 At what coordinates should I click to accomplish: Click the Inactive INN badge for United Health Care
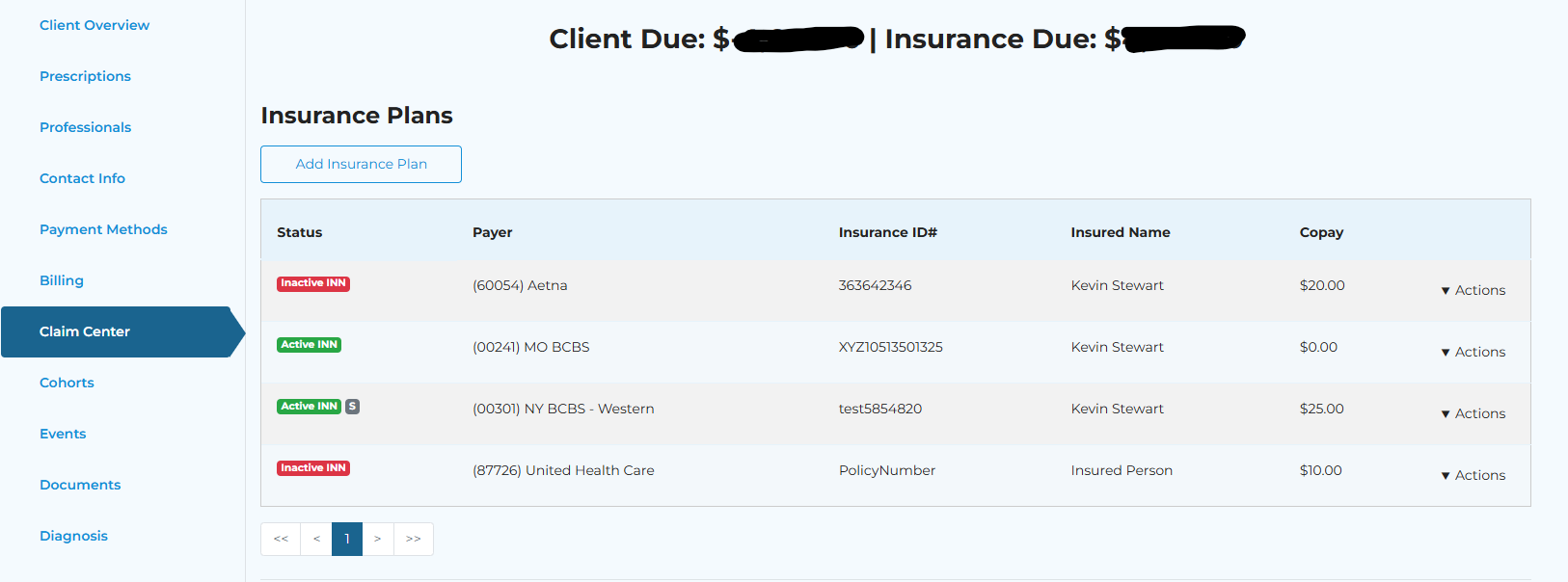(x=312, y=468)
